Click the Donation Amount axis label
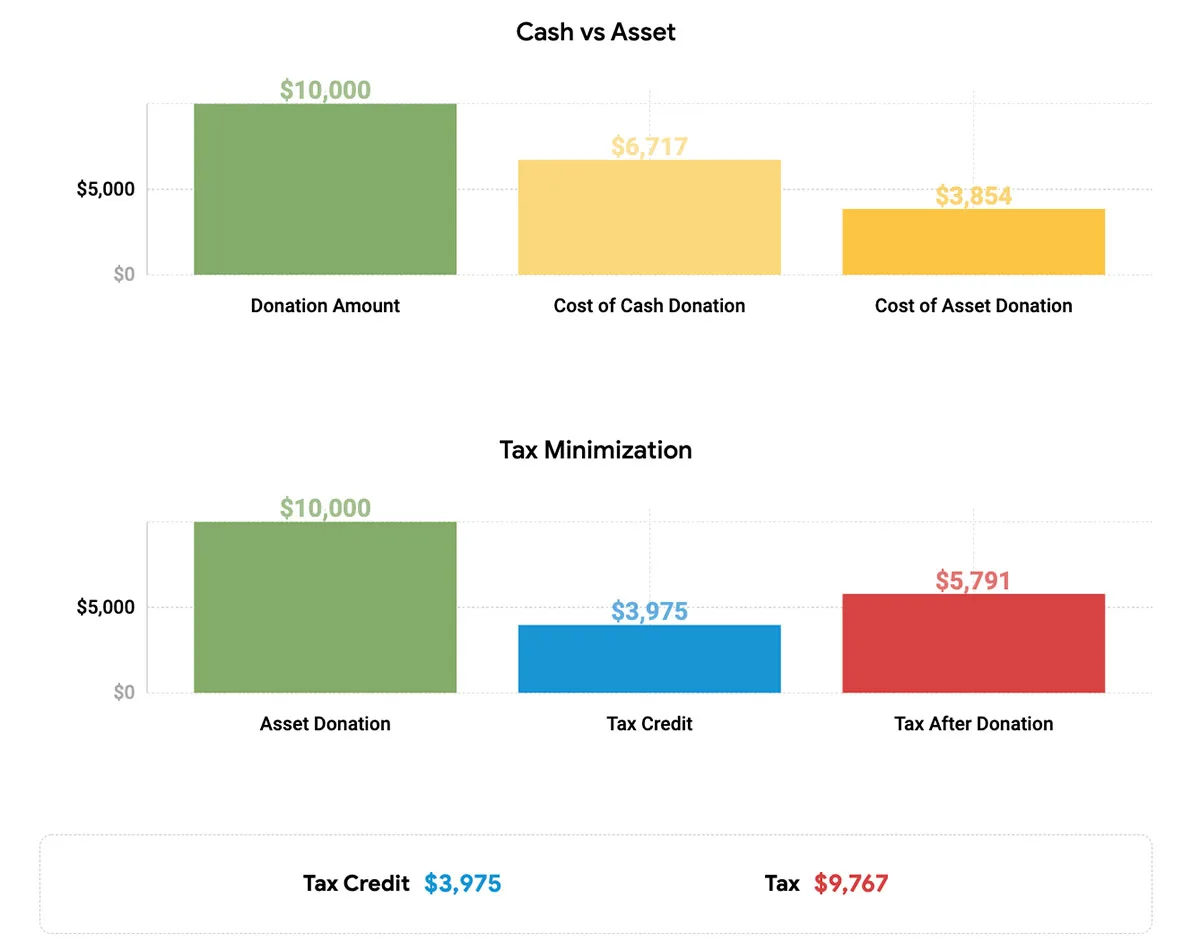This screenshot has width=1200, height=951. pos(325,306)
